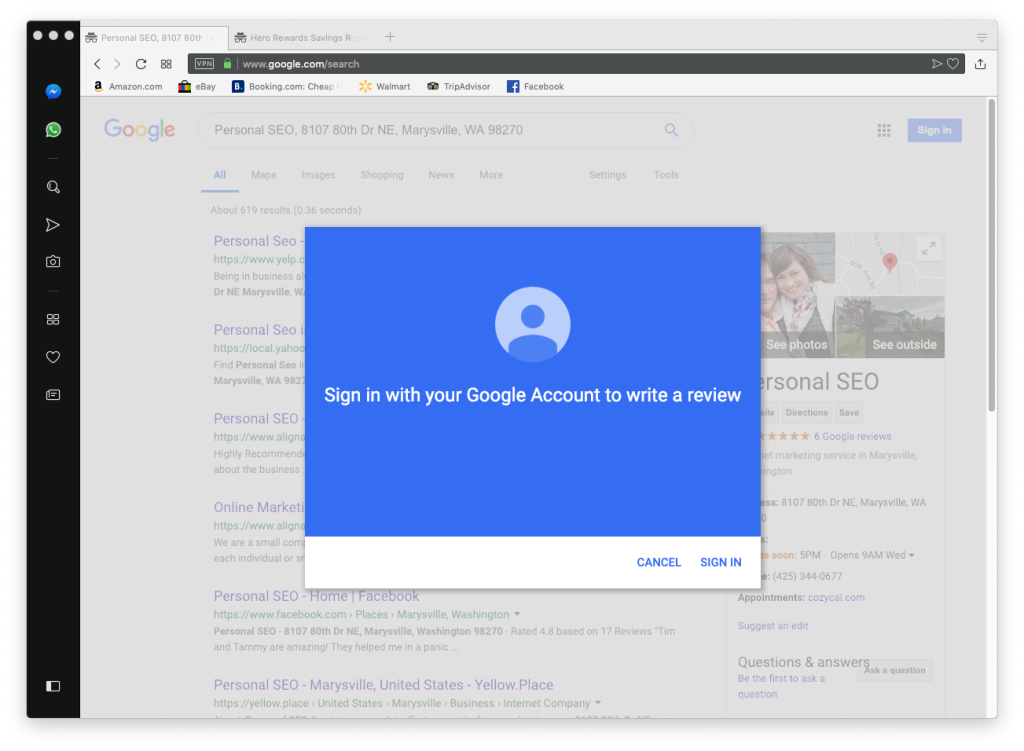Select the Images search tab

(x=319, y=175)
